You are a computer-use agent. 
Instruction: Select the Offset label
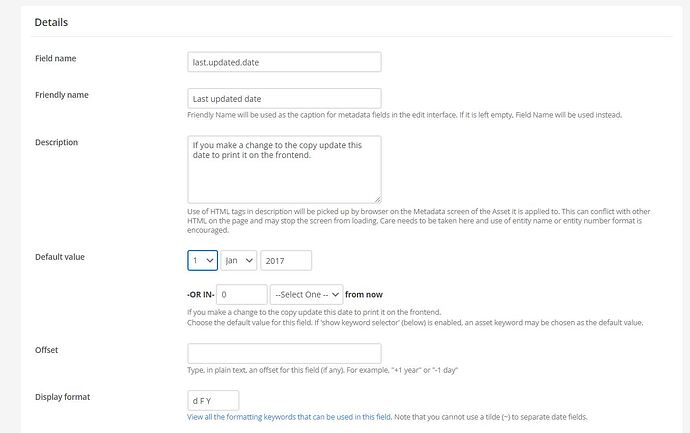tap(49, 350)
